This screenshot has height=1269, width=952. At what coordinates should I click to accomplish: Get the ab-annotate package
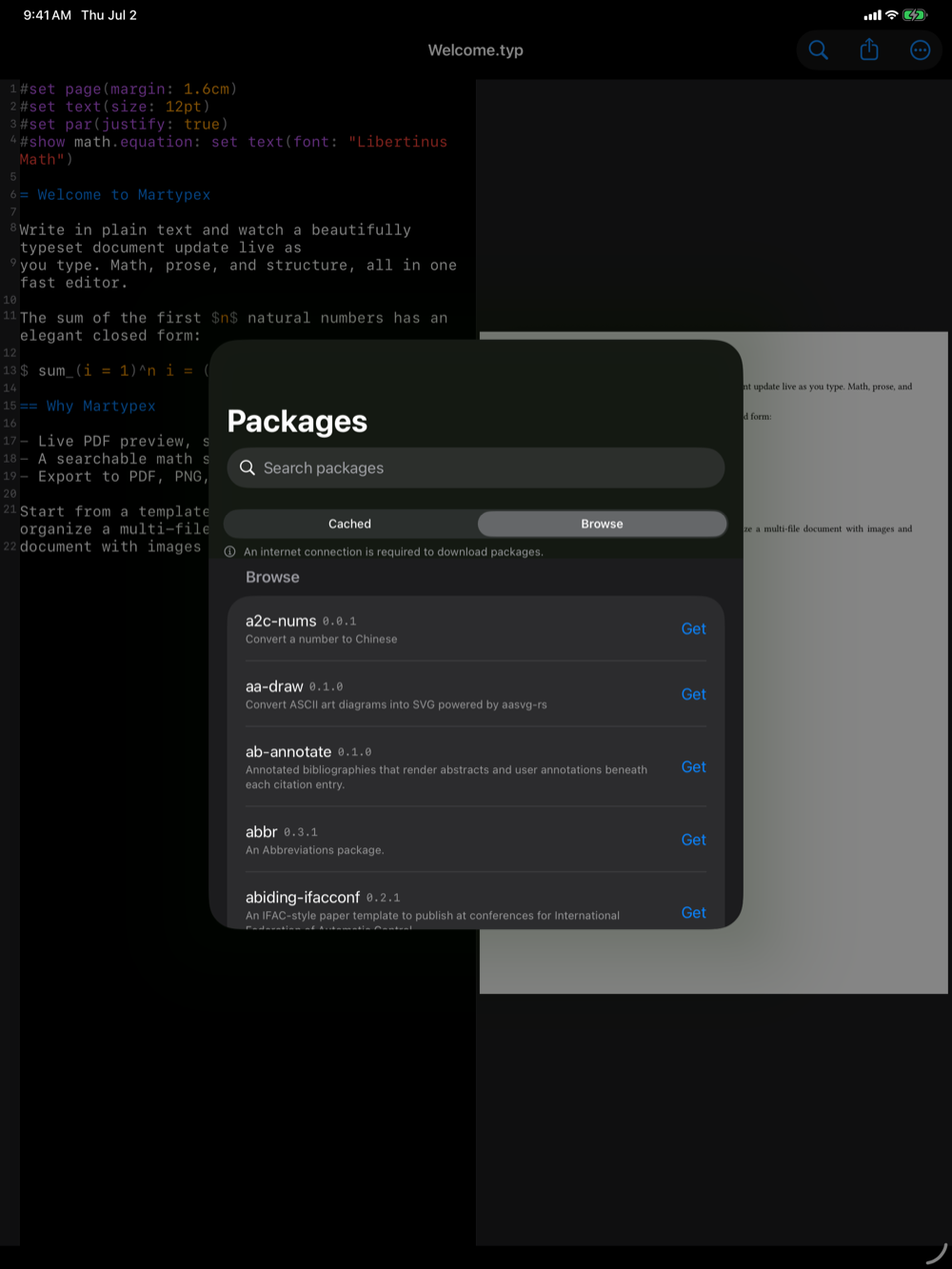click(693, 766)
